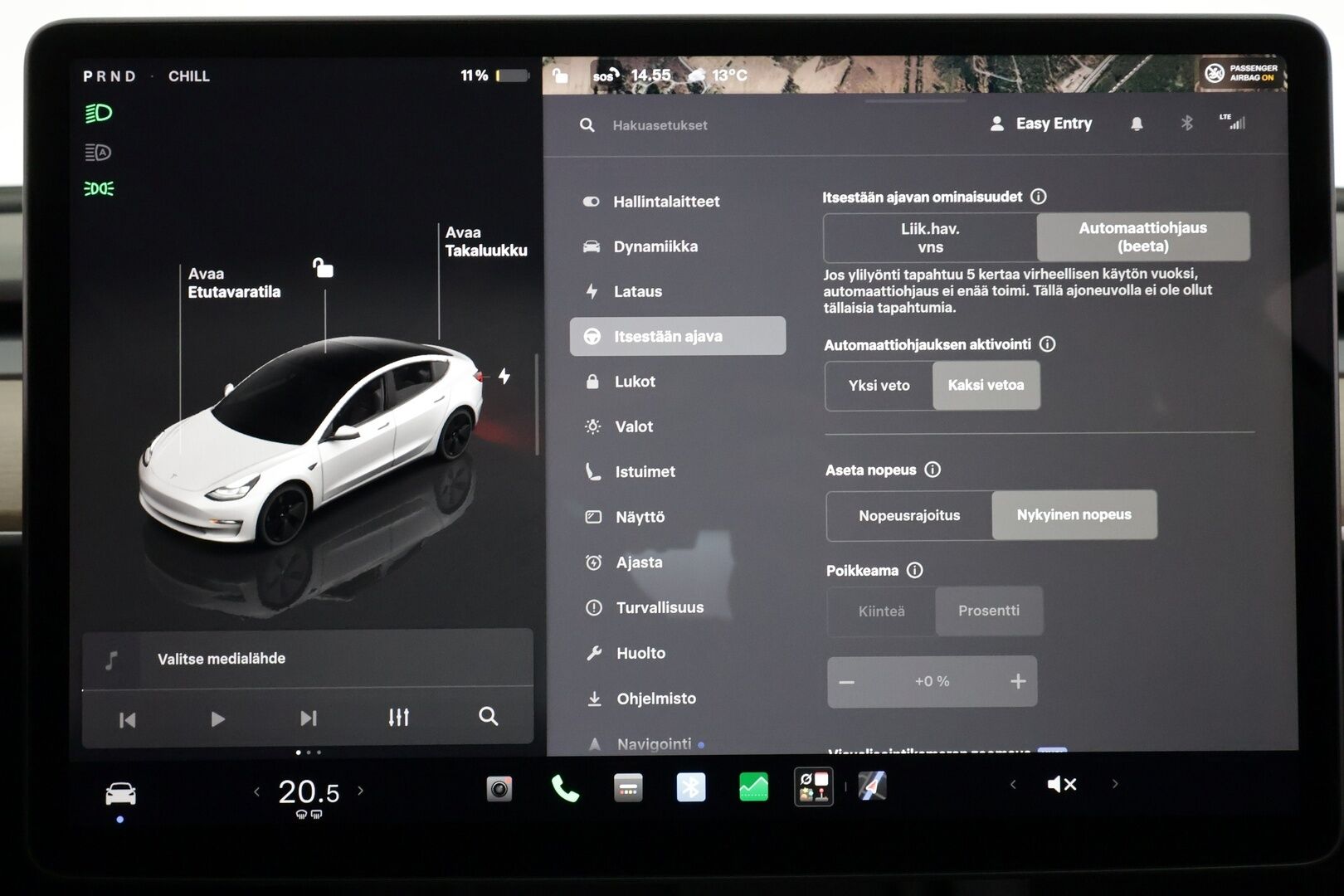Open the Easy Entry driver profile
Viewport: 1344px width, 896px height.
(1041, 124)
